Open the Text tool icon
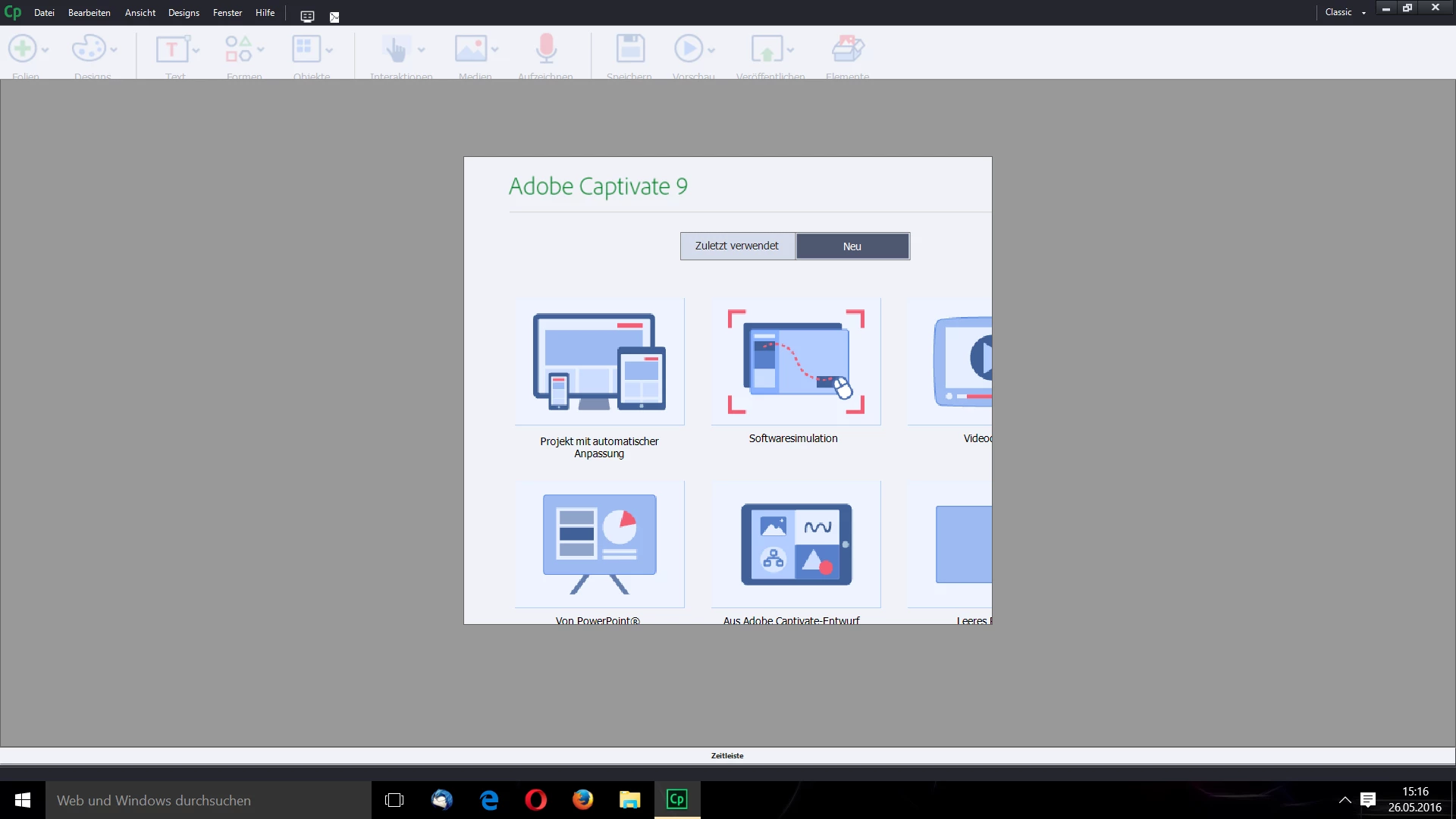 click(172, 49)
